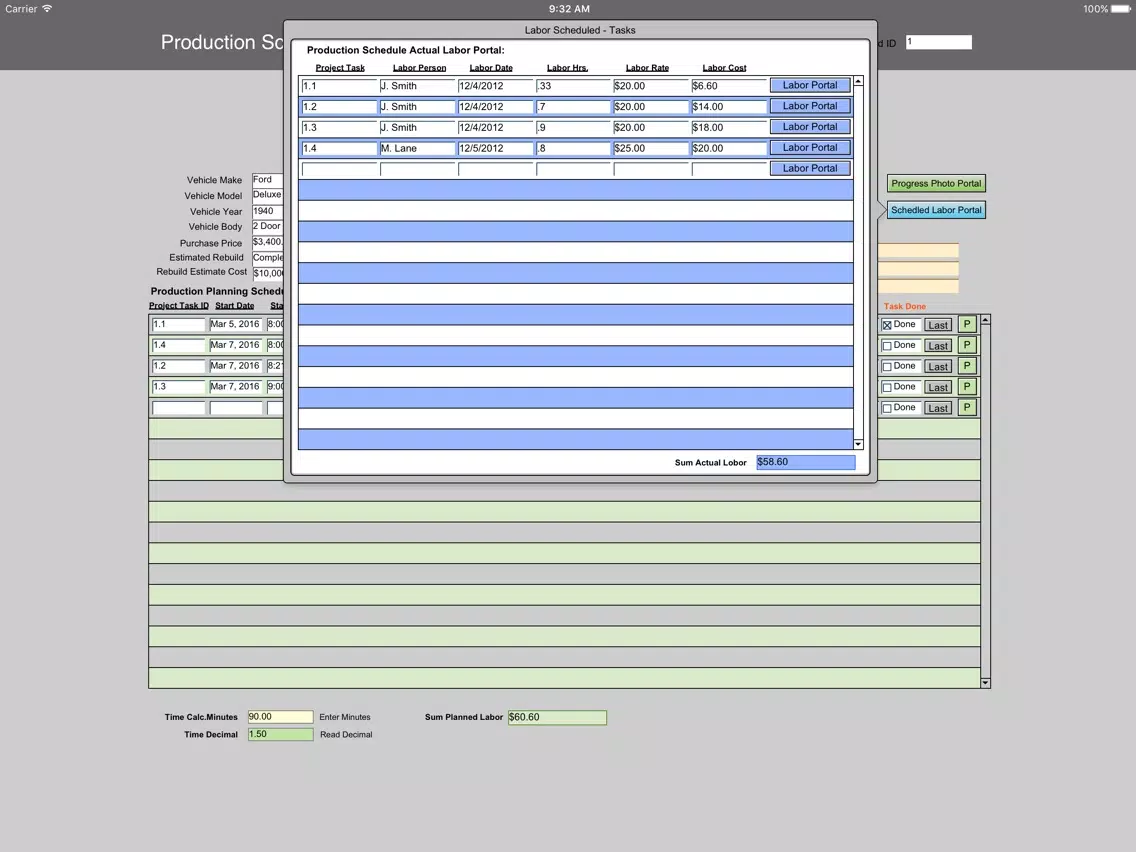Click green P button for task 1.2
This screenshot has height=852, width=1136.
(966, 366)
